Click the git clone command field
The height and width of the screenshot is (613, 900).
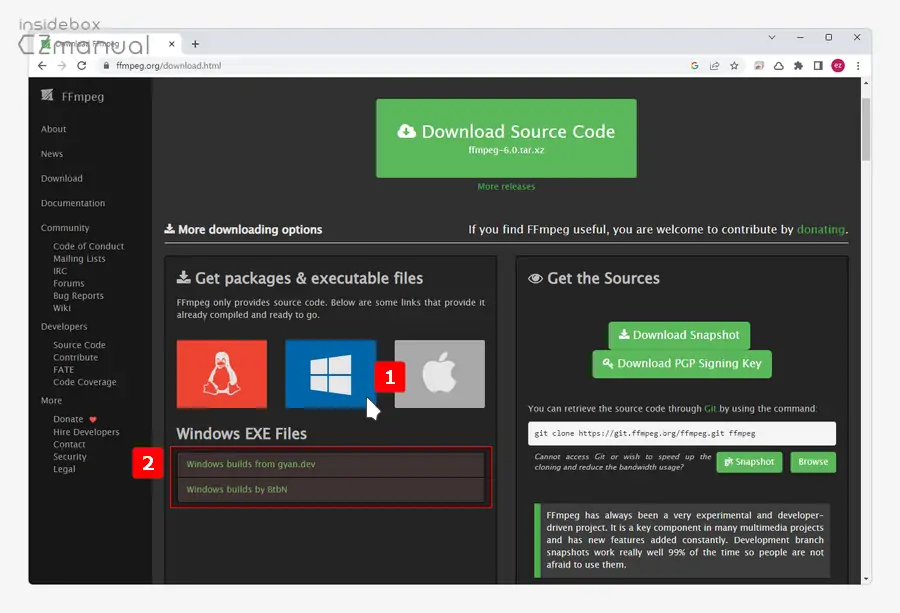[x=682, y=433]
